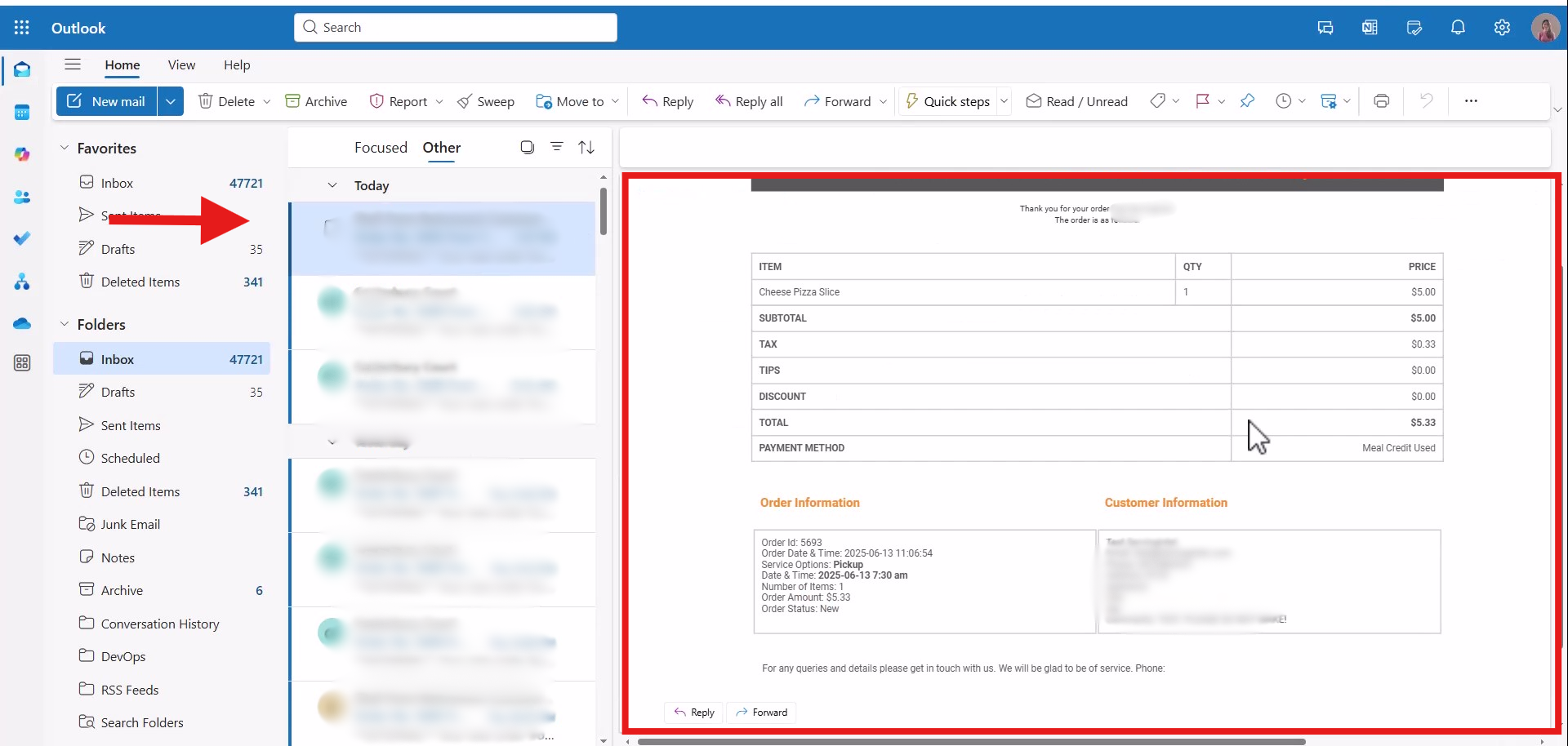The image size is (1568, 746).
Task: Open the New mail dropdown arrow
Action: tap(171, 101)
